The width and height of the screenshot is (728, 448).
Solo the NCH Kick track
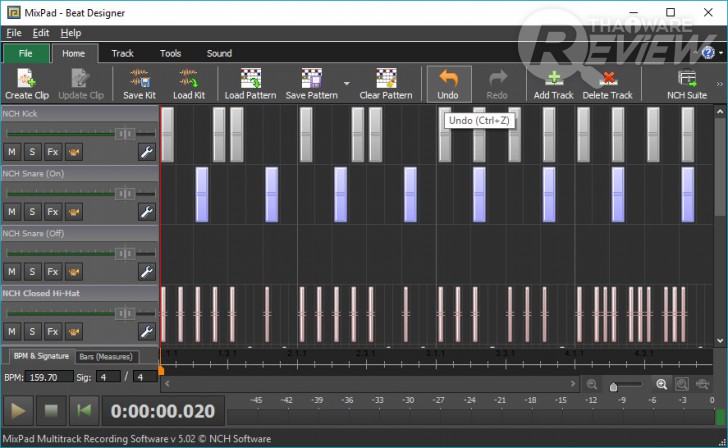pos(32,152)
